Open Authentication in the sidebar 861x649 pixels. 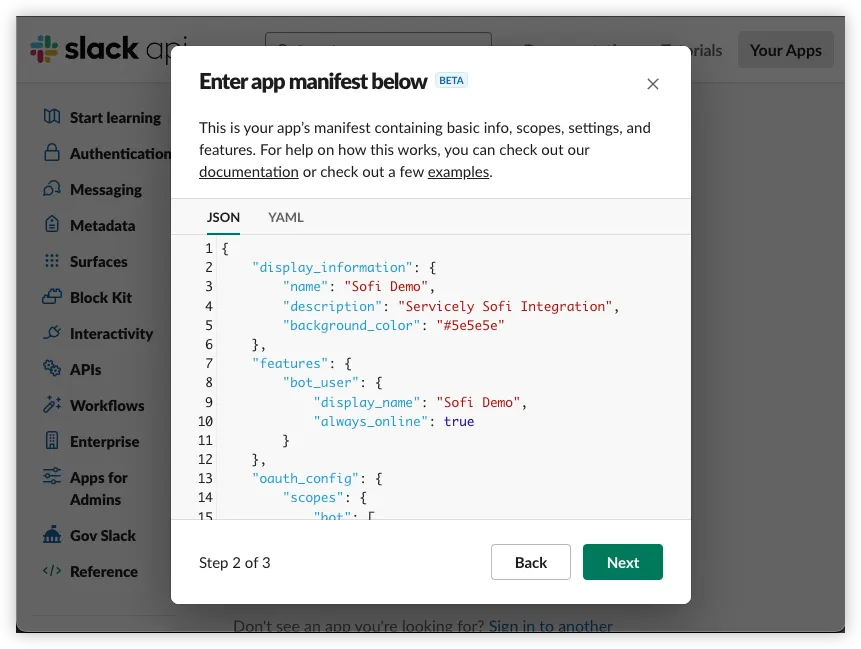pyautogui.click(x=120, y=154)
